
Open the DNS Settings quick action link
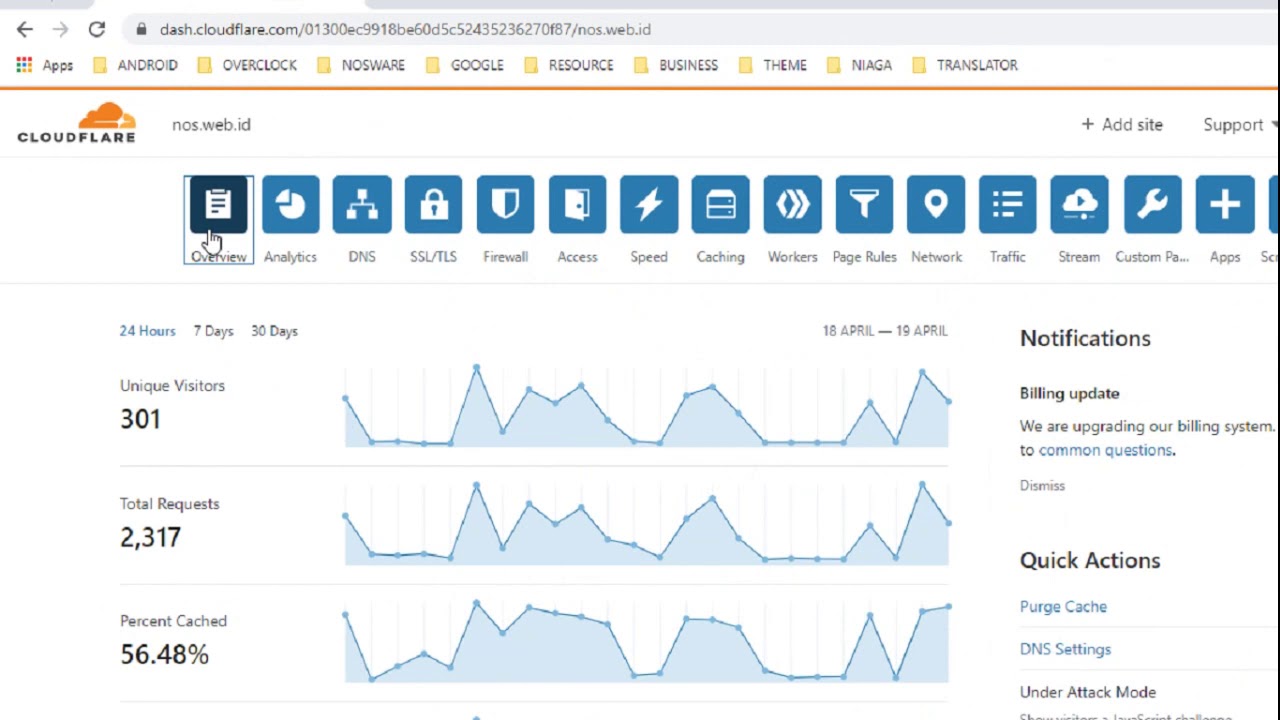(1065, 649)
